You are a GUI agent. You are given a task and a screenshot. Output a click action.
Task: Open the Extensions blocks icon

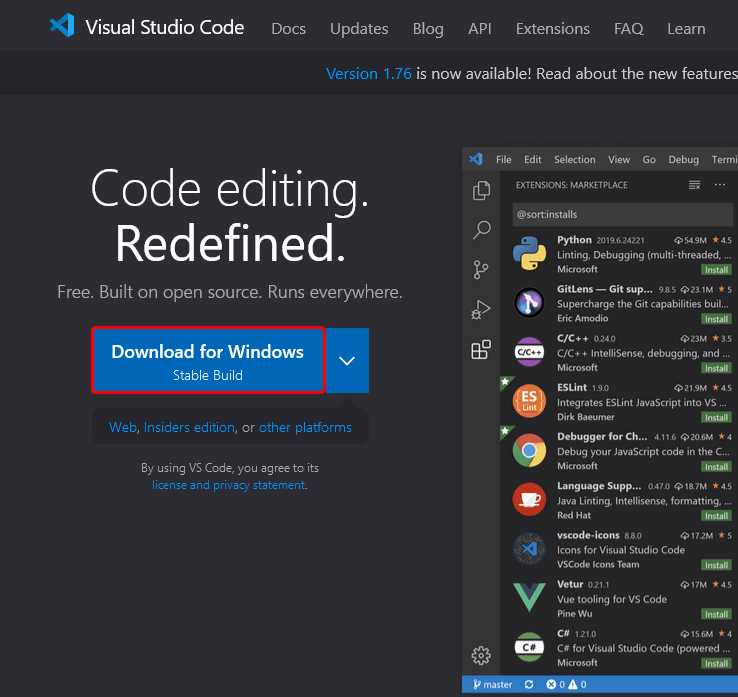coord(481,350)
